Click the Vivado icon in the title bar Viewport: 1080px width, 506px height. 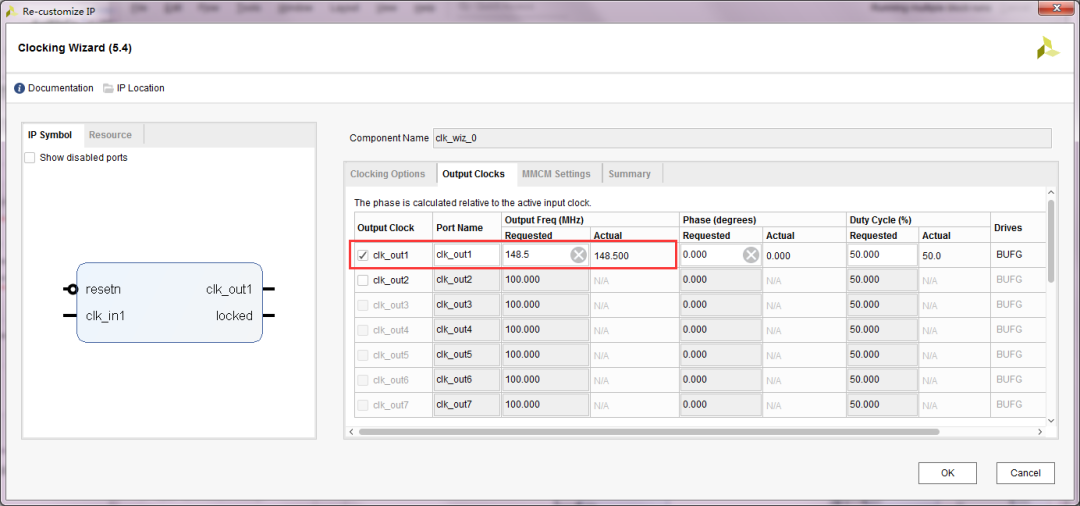point(11,10)
